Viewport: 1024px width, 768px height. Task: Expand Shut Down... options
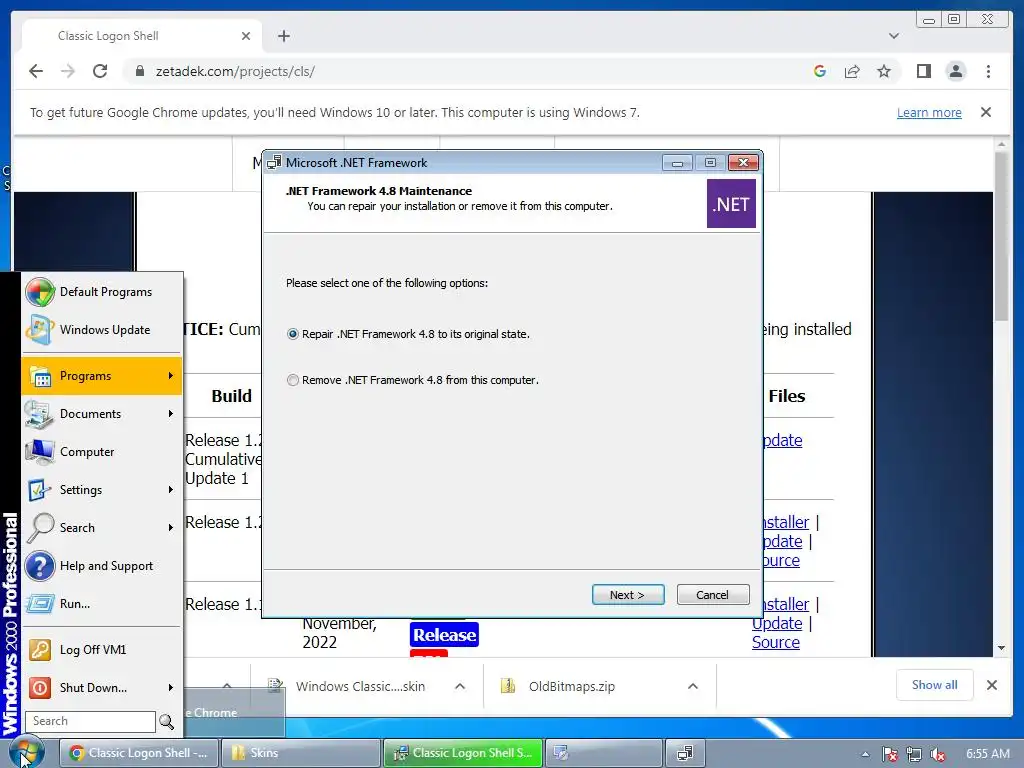(102, 688)
